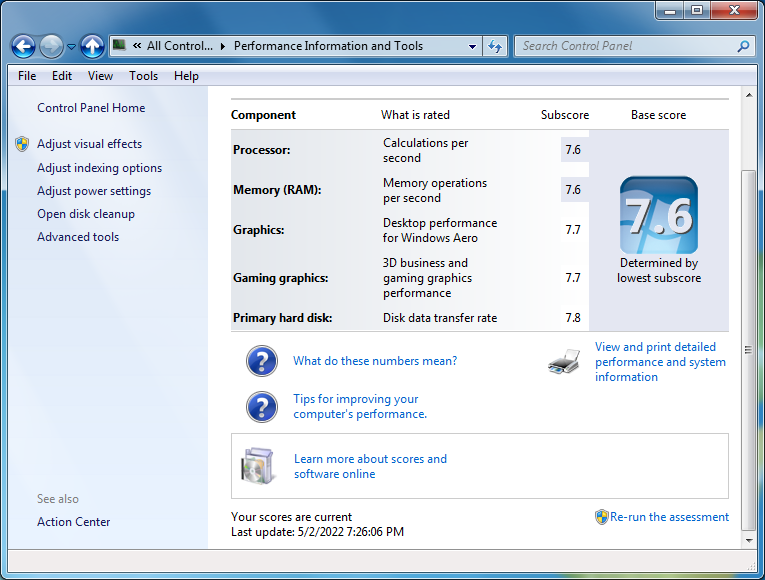Open the File menu
Image resolution: width=765 pixels, height=580 pixels.
click(27, 76)
